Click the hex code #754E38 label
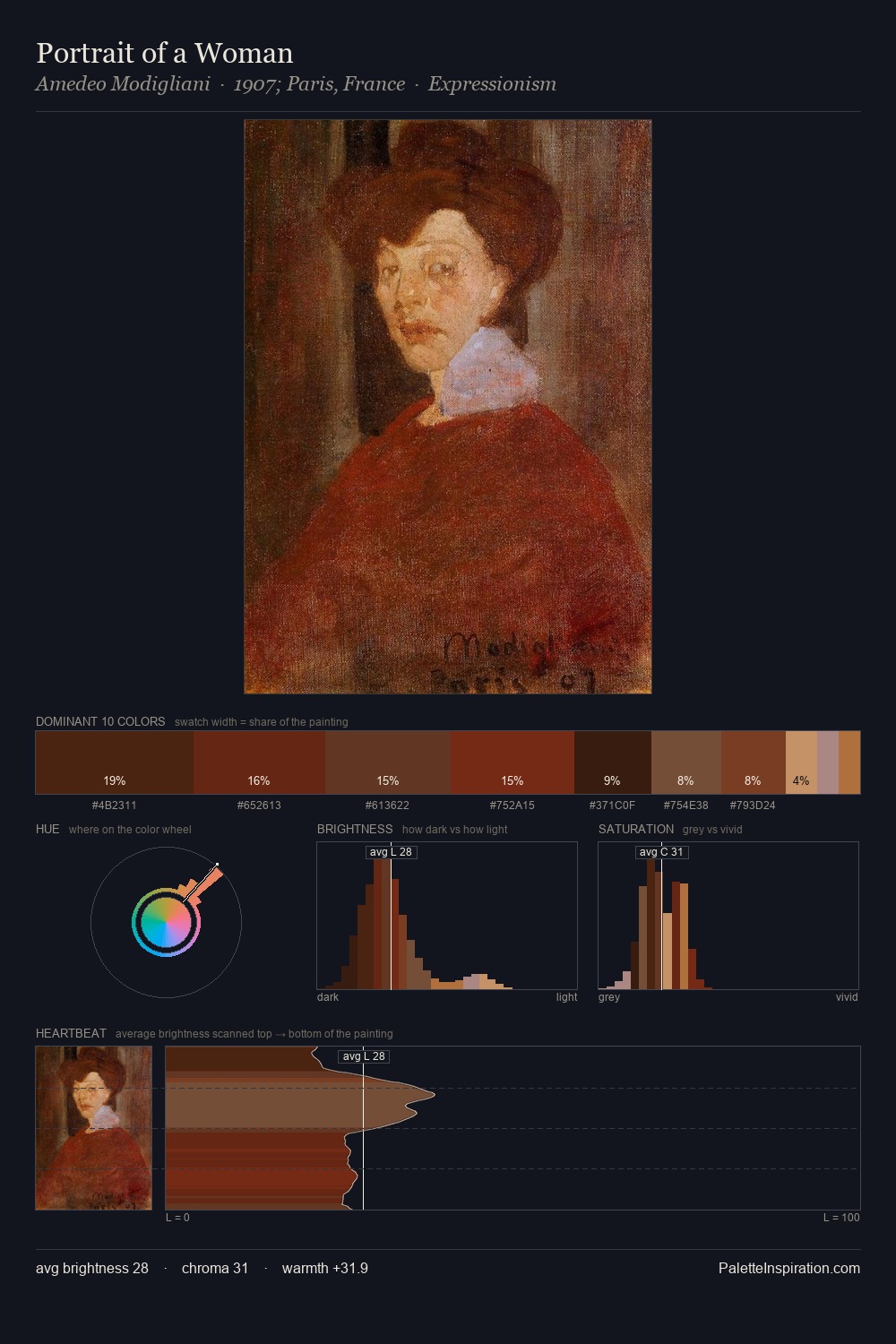This screenshot has height=1344, width=896. point(686,806)
